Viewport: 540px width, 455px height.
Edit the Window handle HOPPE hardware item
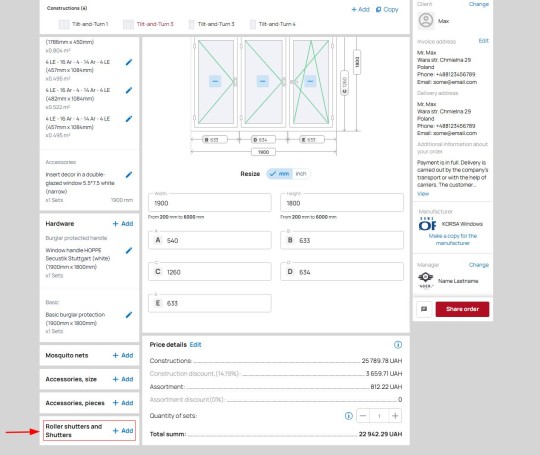point(129,250)
